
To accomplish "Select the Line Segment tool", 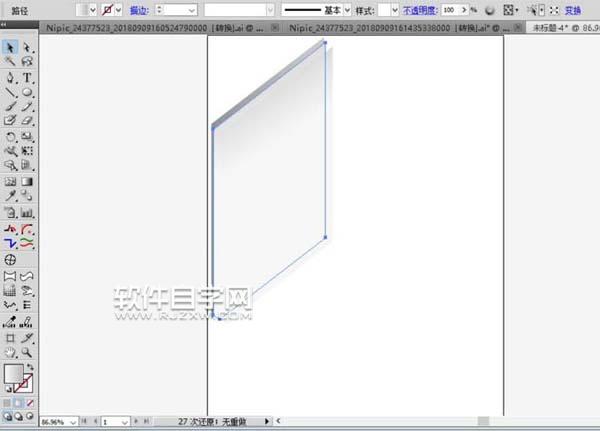I will pyautogui.click(x=10, y=92).
